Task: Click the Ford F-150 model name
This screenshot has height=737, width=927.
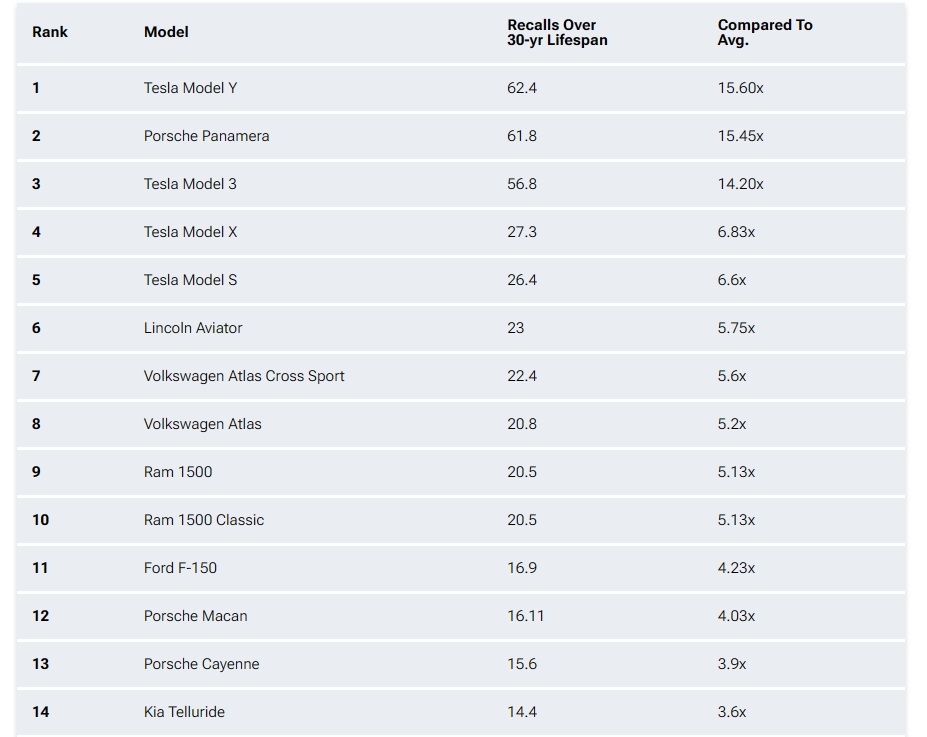Action: click(180, 568)
